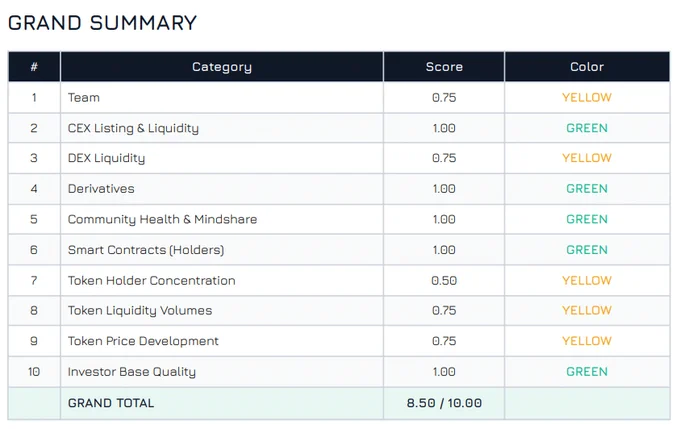Screen dimensions: 680x429
Task: Click YELLOW in the Team row
Action: click(587, 98)
